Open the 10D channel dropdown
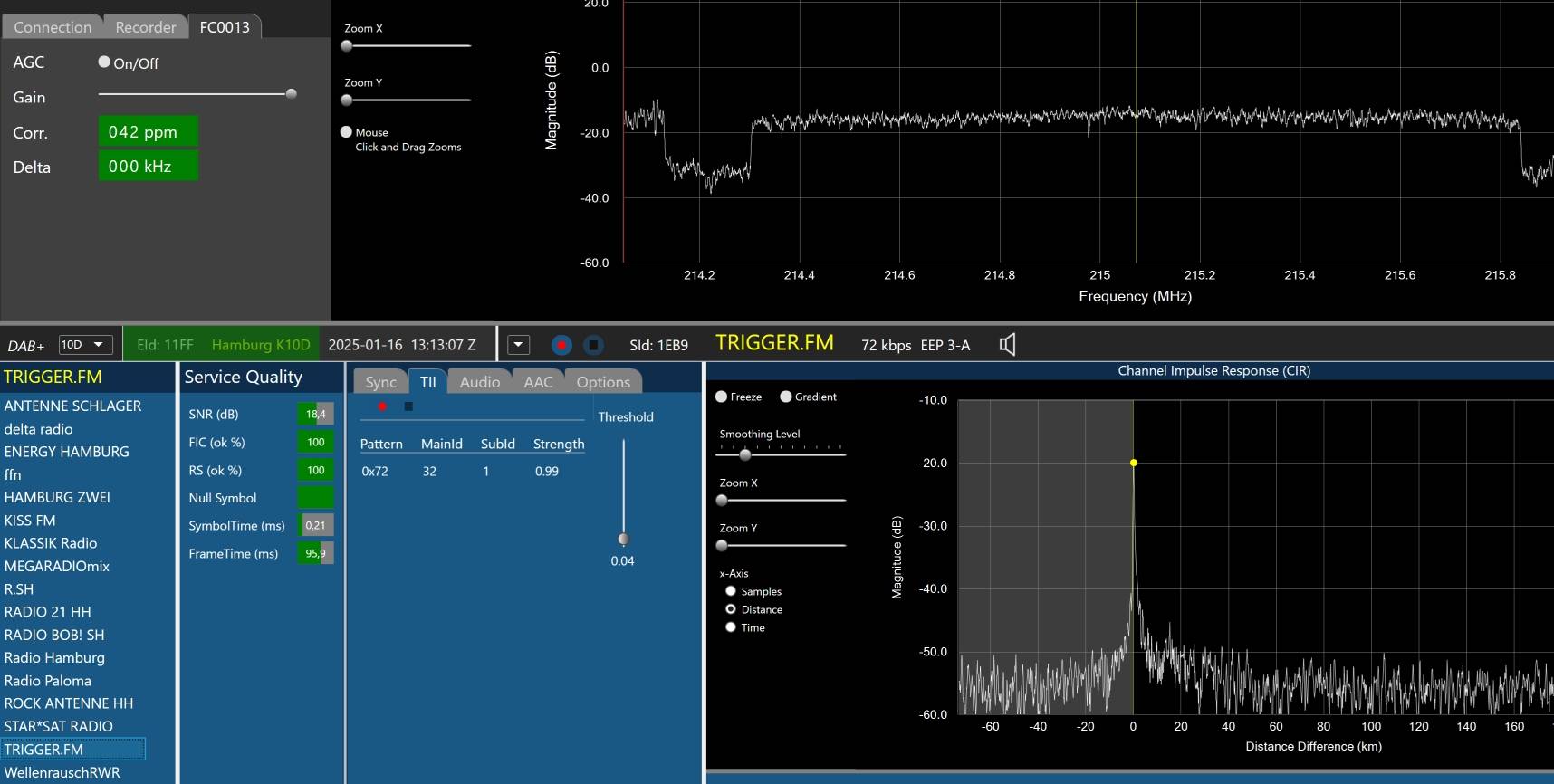Viewport: 1554px width, 784px height. tap(85, 345)
